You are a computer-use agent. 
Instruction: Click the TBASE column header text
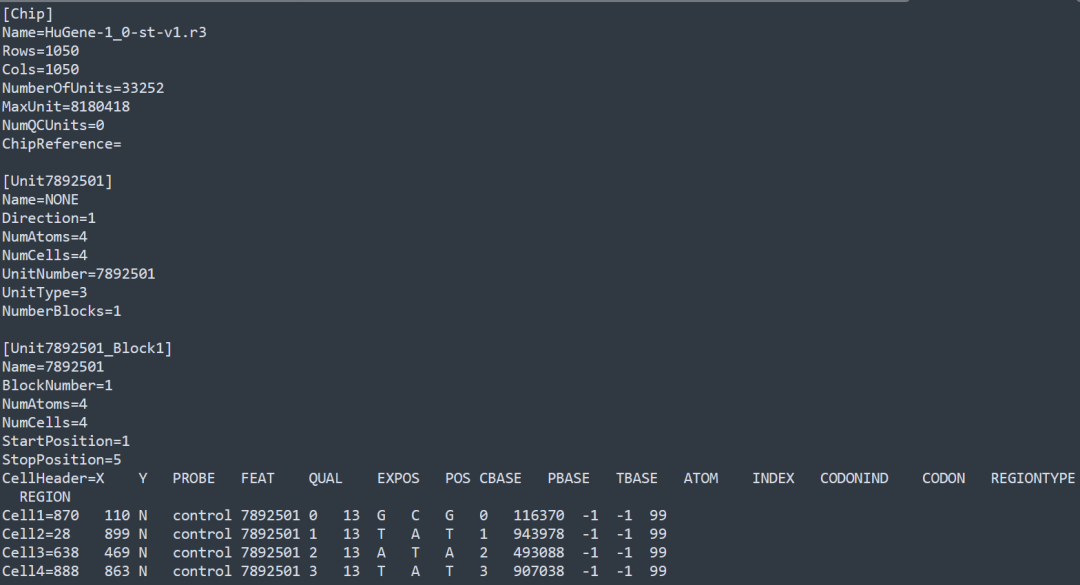[x=637, y=479]
